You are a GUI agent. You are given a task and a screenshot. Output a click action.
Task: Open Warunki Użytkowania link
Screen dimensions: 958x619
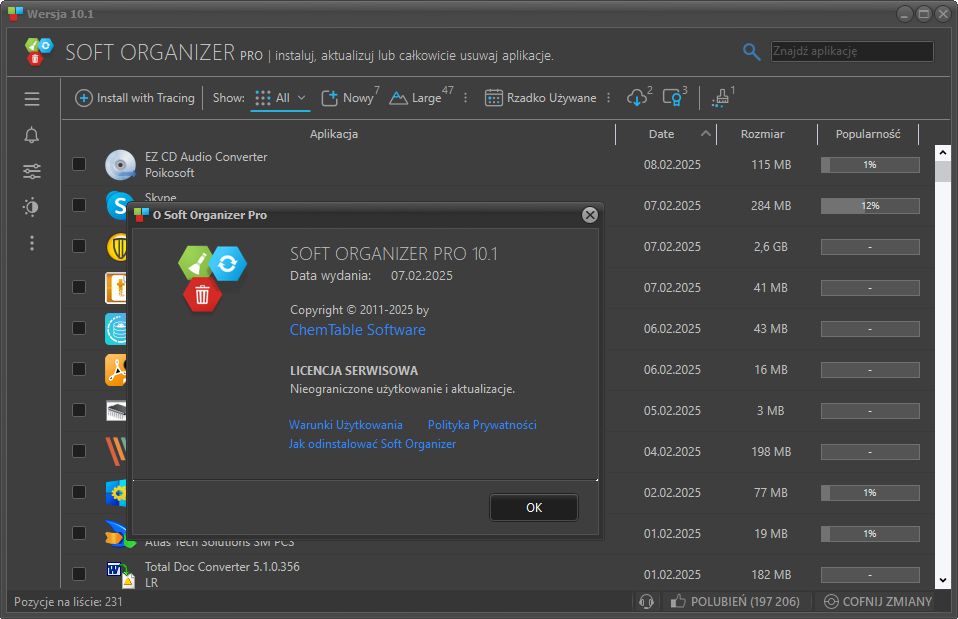(x=346, y=425)
